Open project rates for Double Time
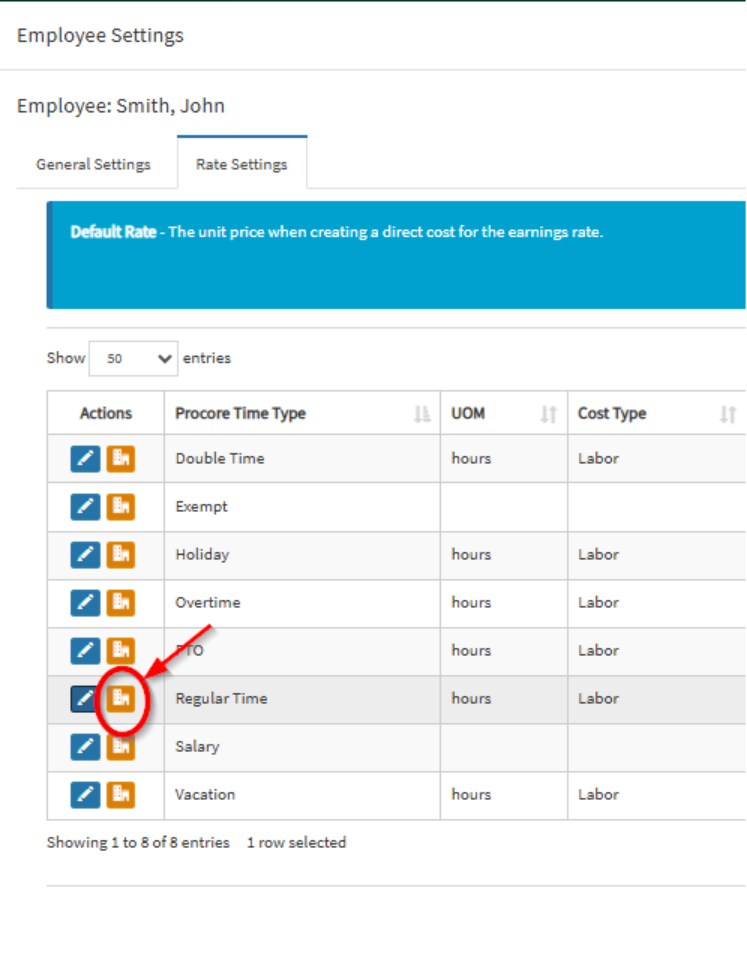747x954 pixels. (120, 459)
